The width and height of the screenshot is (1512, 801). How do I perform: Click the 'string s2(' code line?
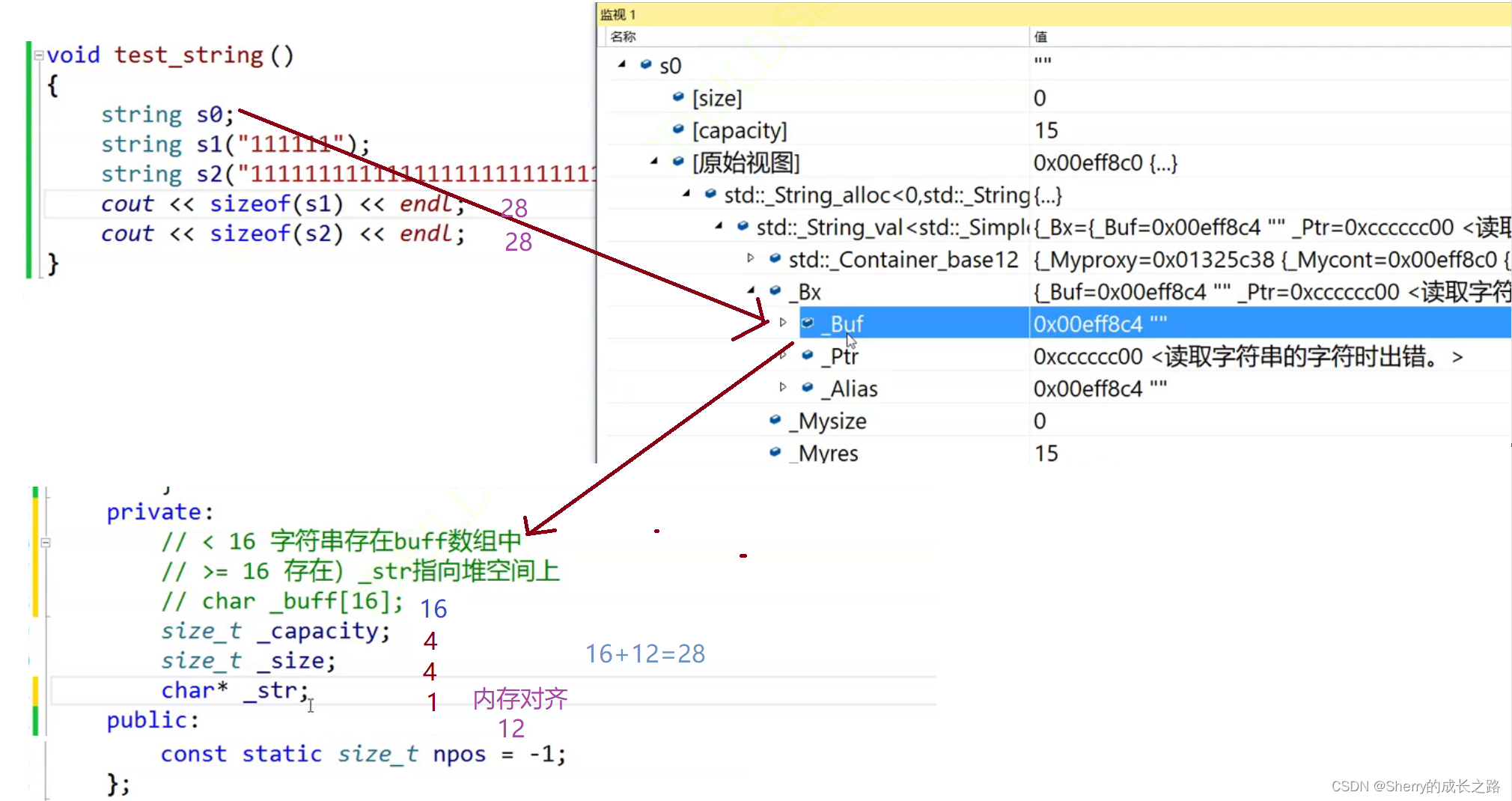click(347, 174)
